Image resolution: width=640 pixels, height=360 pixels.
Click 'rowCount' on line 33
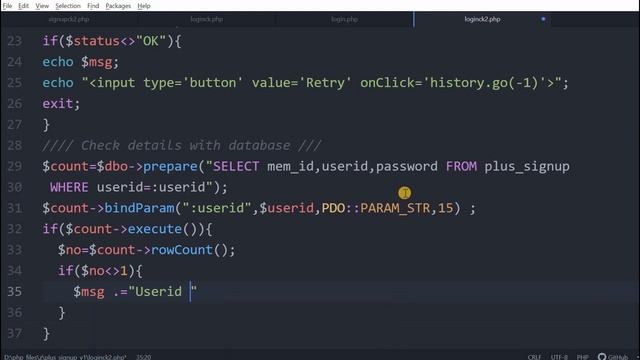182,250
